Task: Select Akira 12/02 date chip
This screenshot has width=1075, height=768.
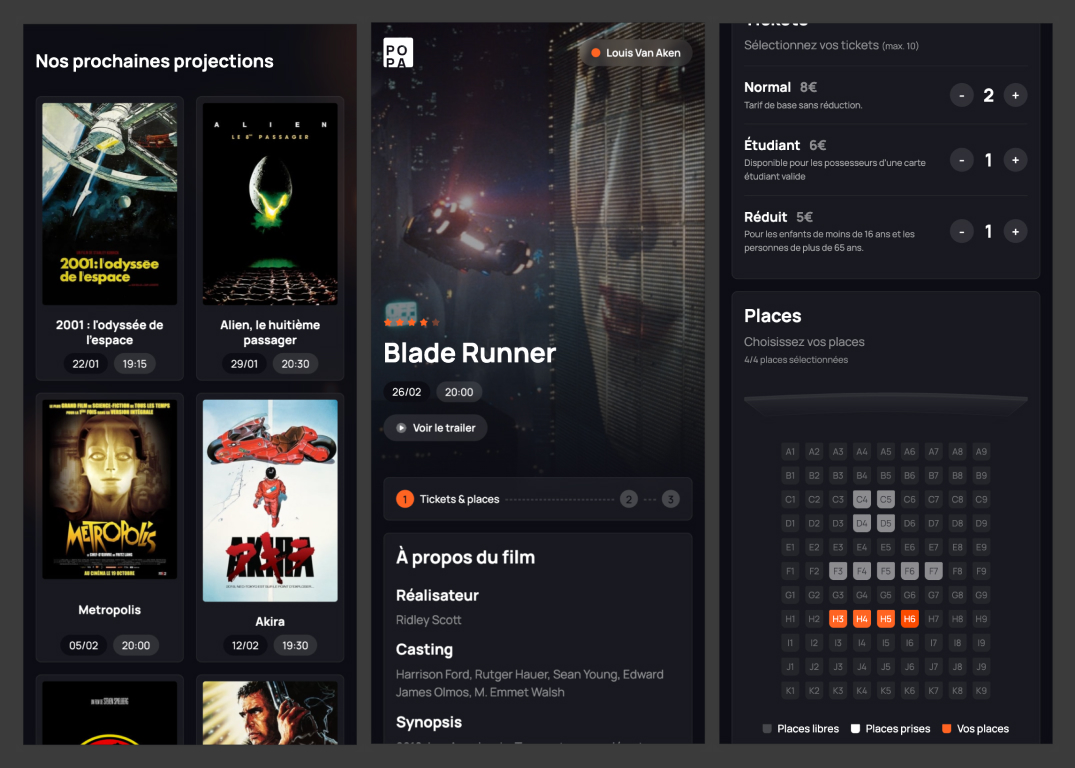Action: click(x=245, y=645)
